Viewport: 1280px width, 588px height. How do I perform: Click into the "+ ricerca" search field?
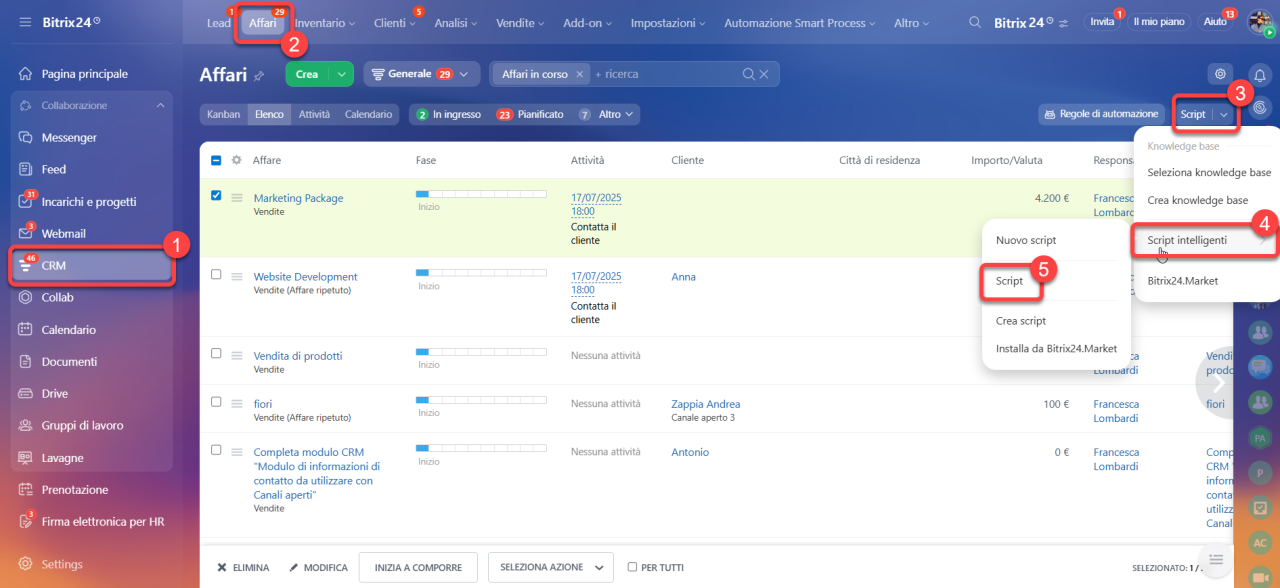(664, 74)
